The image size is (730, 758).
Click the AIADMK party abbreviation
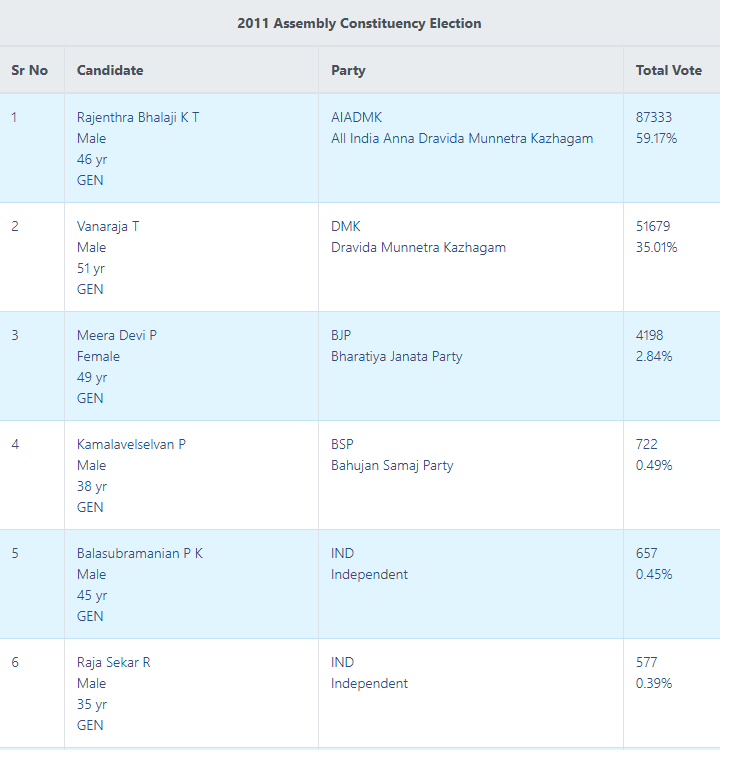[357, 117]
